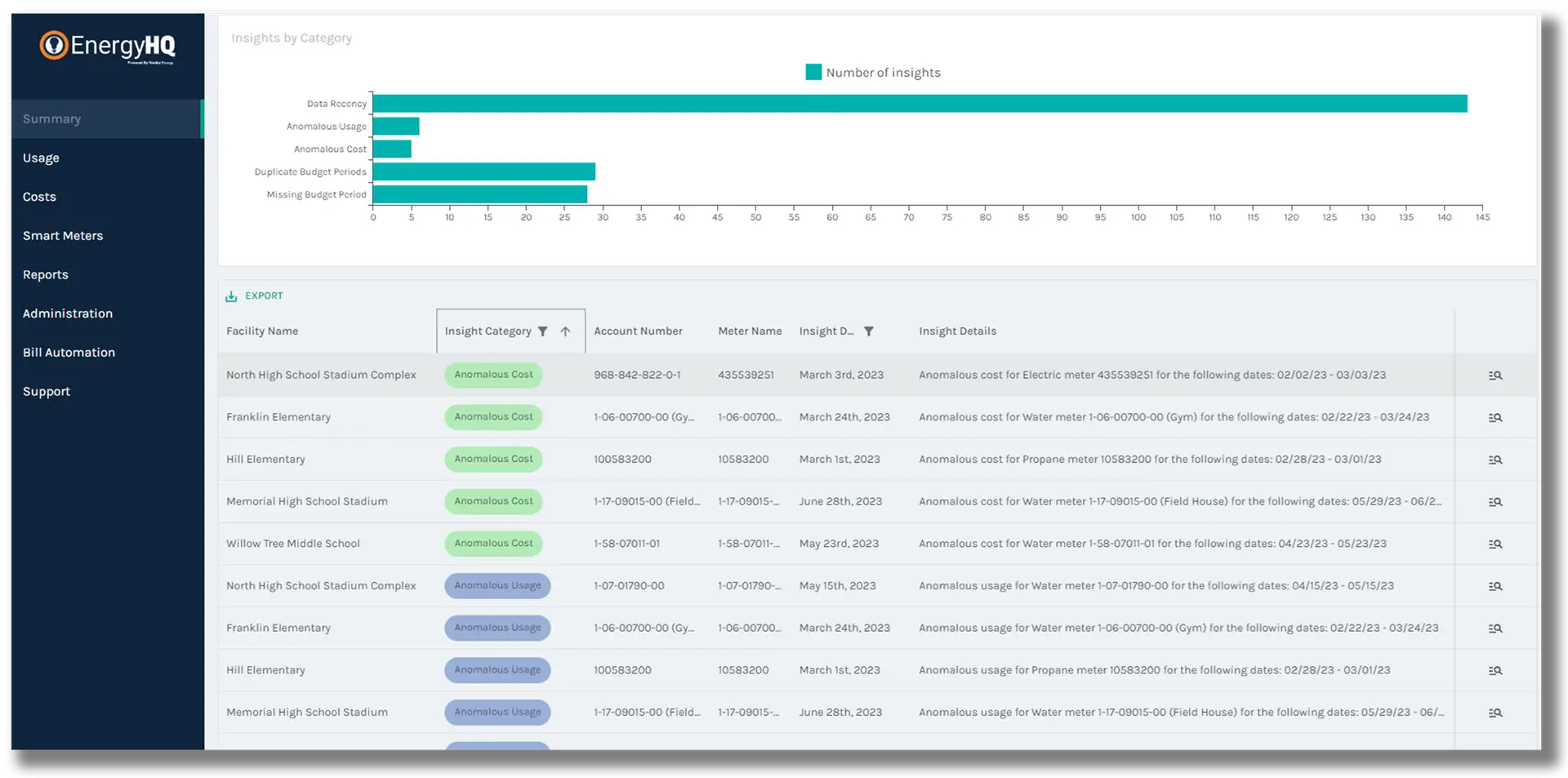Click the EXPORT button
The height and width of the screenshot is (778, 1568).
(x=263, y=296)
